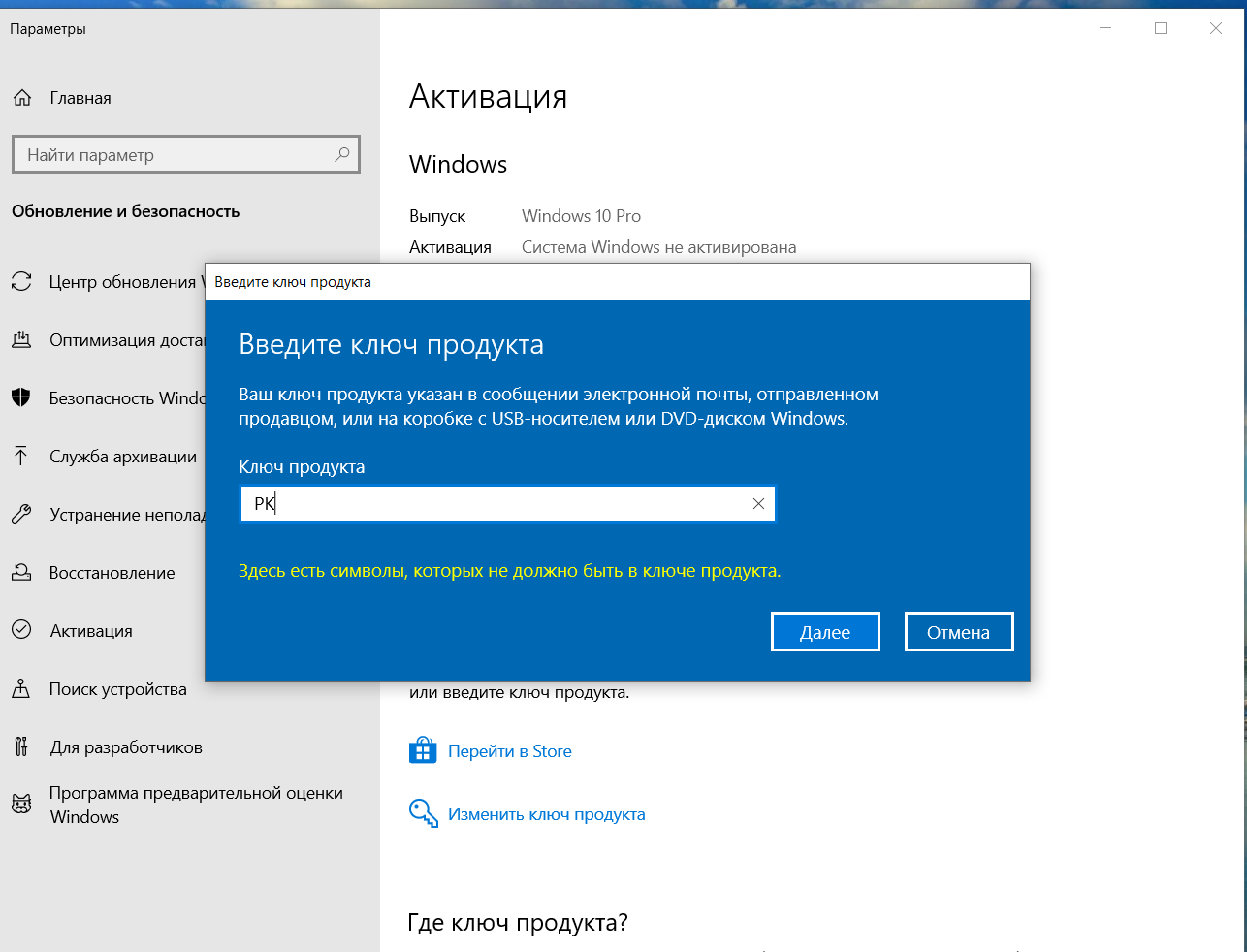Click the Store bag icon
Screen dimensions: 1247x952
pyautogui.click(x=423, y=750)
